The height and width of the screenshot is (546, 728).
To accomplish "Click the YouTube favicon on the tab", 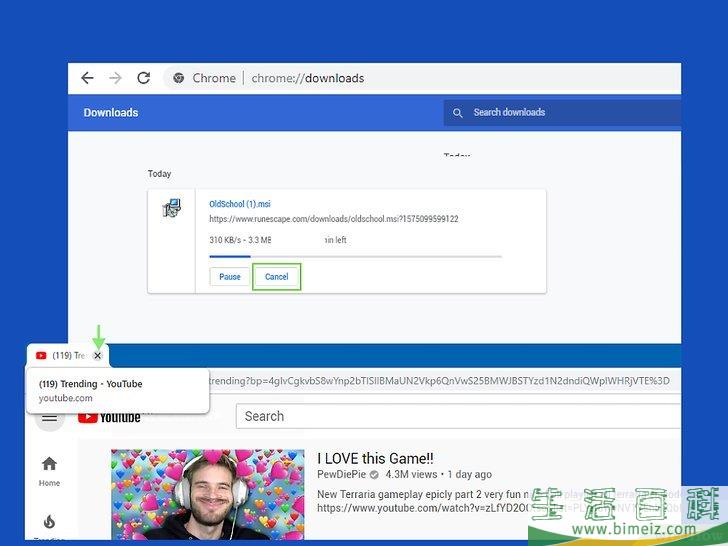I will tap(41, 356).
